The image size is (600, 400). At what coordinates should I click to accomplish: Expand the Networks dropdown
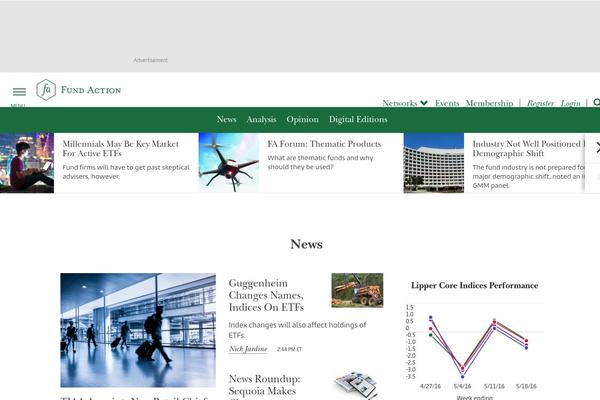(405, 103)
